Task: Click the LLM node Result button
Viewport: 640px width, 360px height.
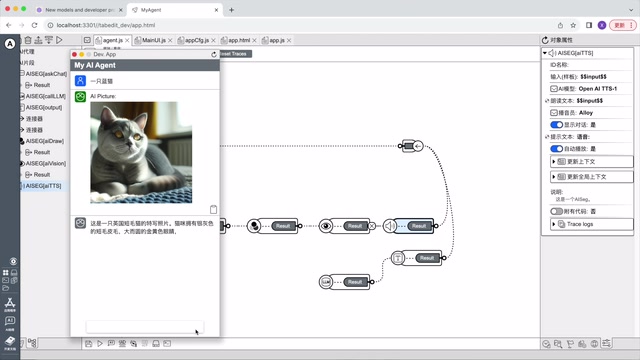Action: click(x=355, y=282)
